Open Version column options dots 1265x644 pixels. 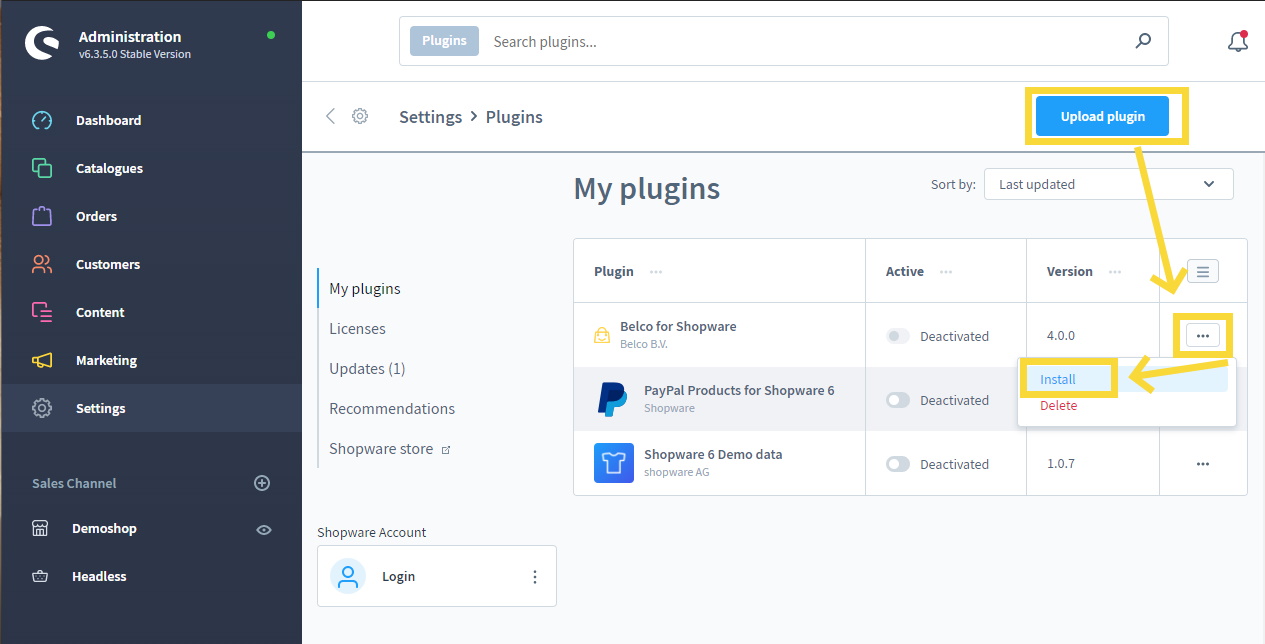[x=1115, y=272]
